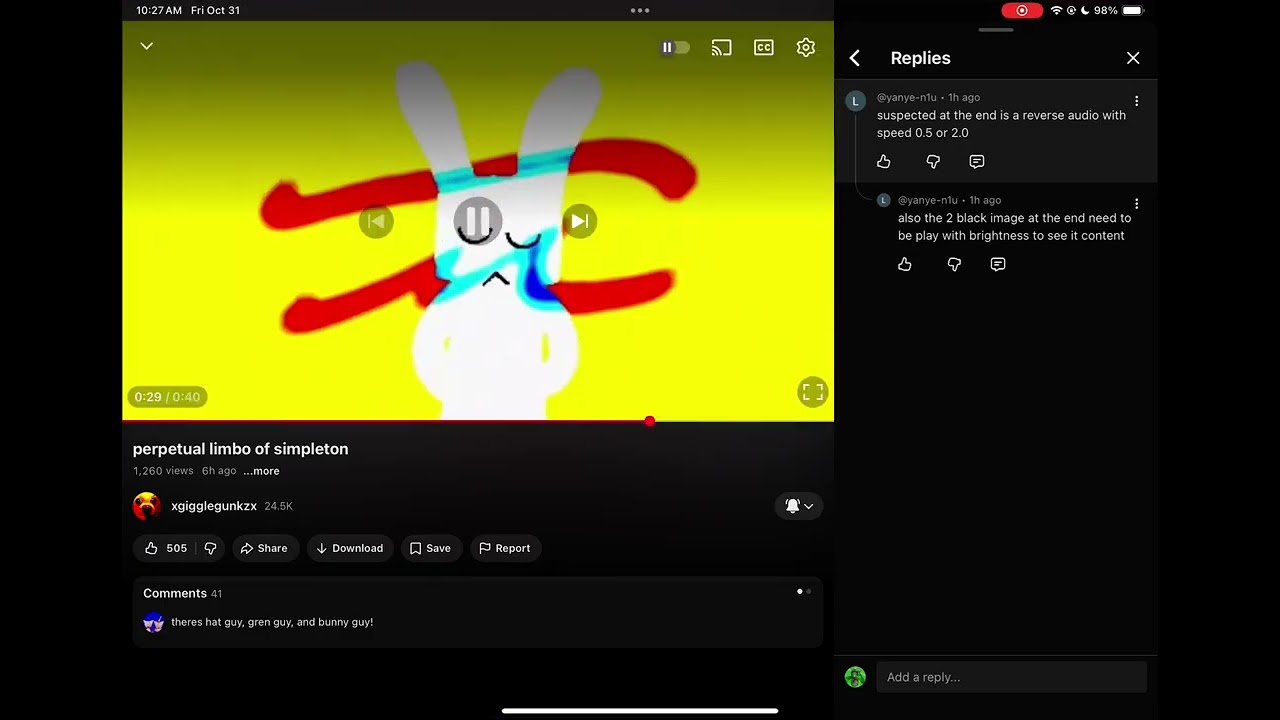Click your profile avatar beside reply field

(855, 677)
